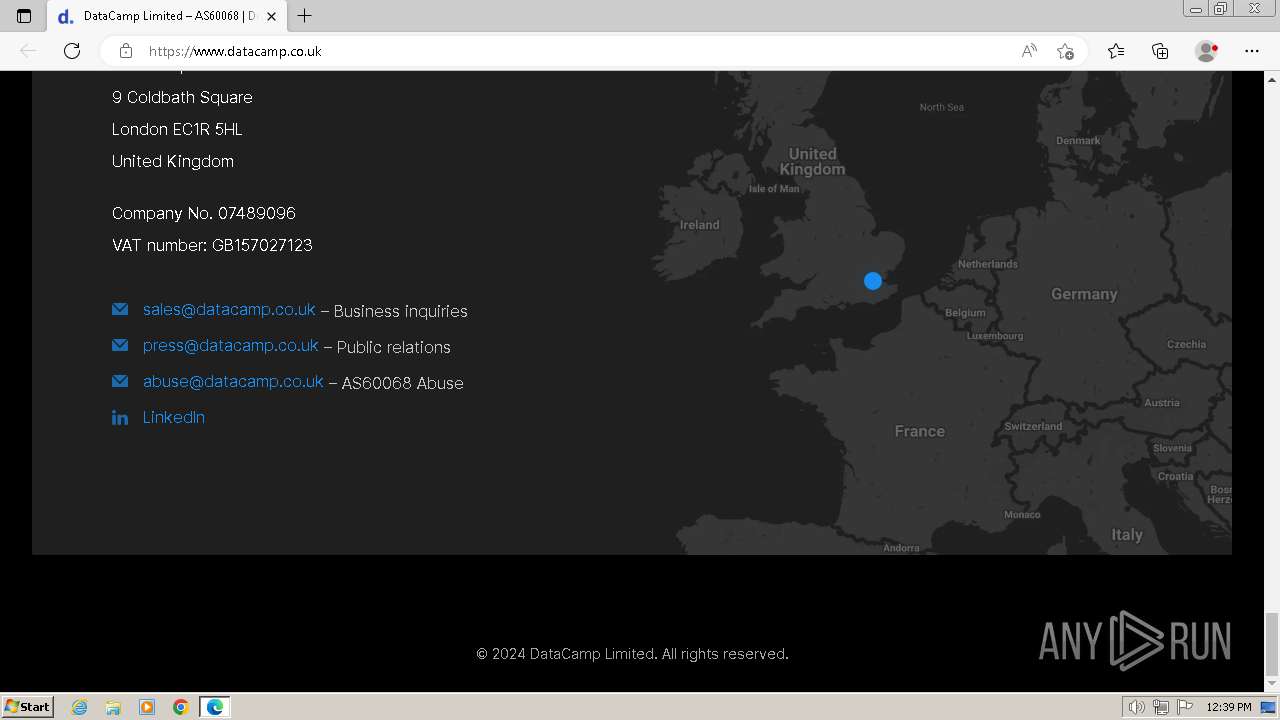This screenshot has height=720, width=1280.
Task: Open the Collections icon
Action: pos(1160,51)
